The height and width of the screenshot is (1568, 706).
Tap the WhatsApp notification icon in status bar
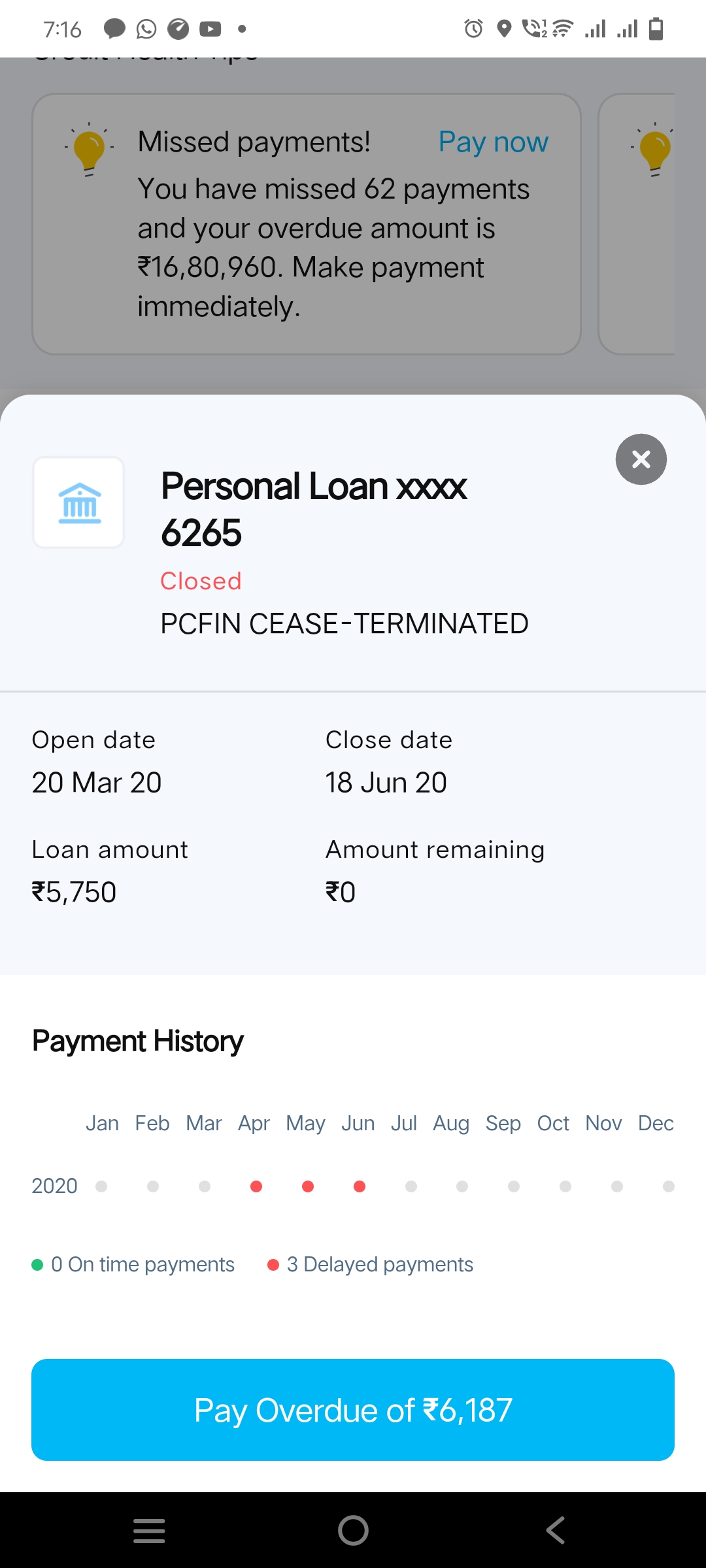(146, 29)
